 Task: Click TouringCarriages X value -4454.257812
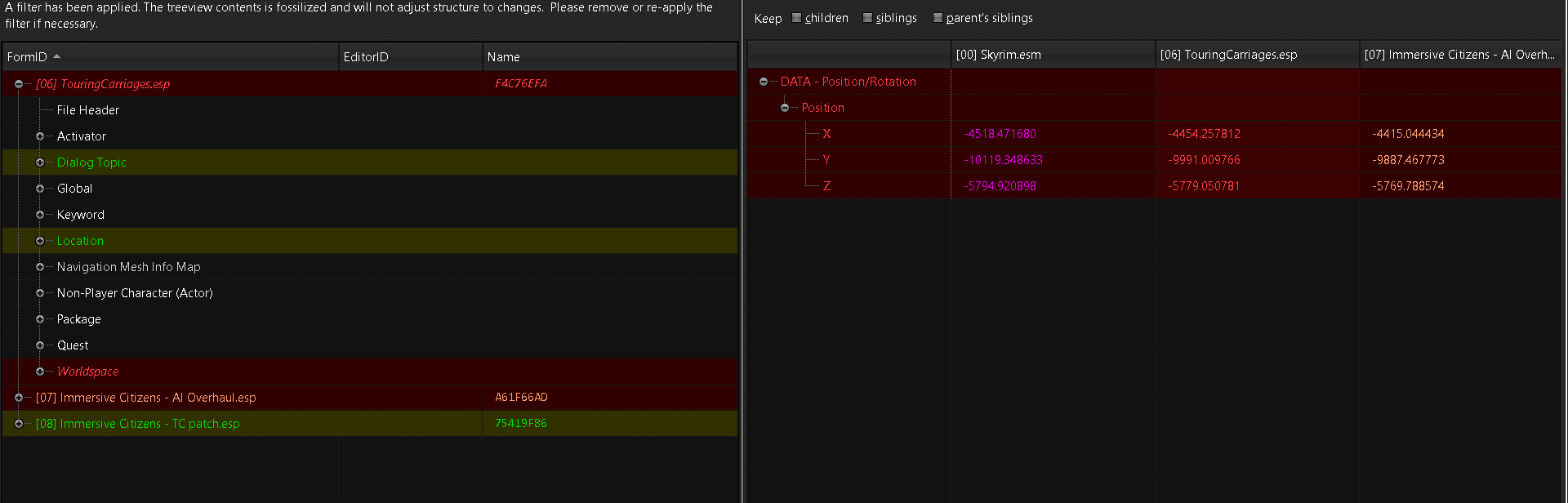click(x=1204, y=134)
